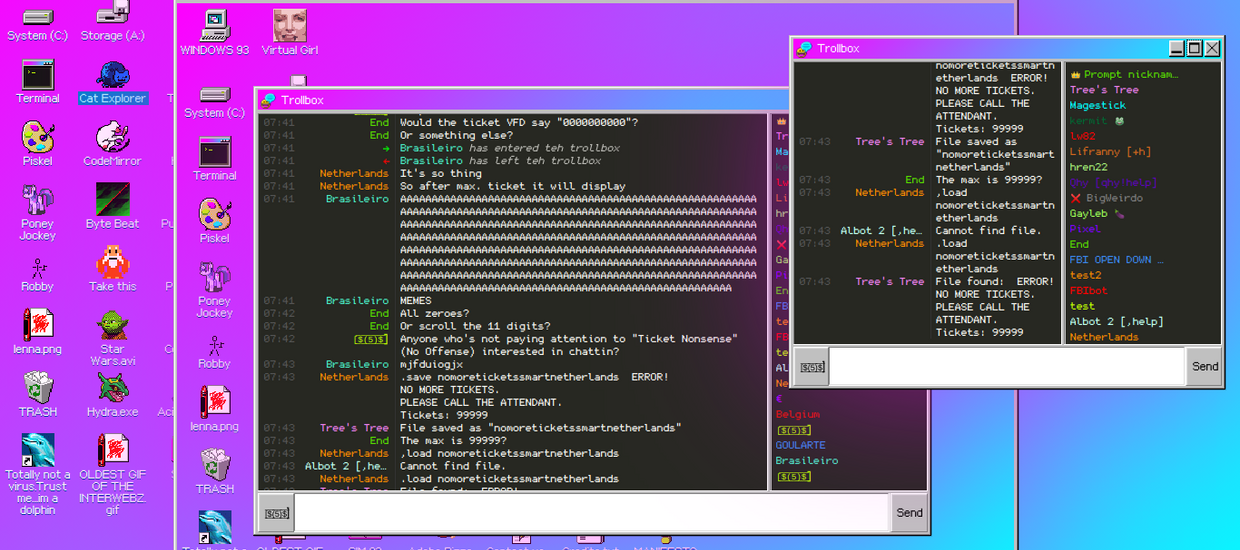Screen dimensions: 1240x550
Task: Focus the message input in front Trollbox
Action: tap(1007, 367)
